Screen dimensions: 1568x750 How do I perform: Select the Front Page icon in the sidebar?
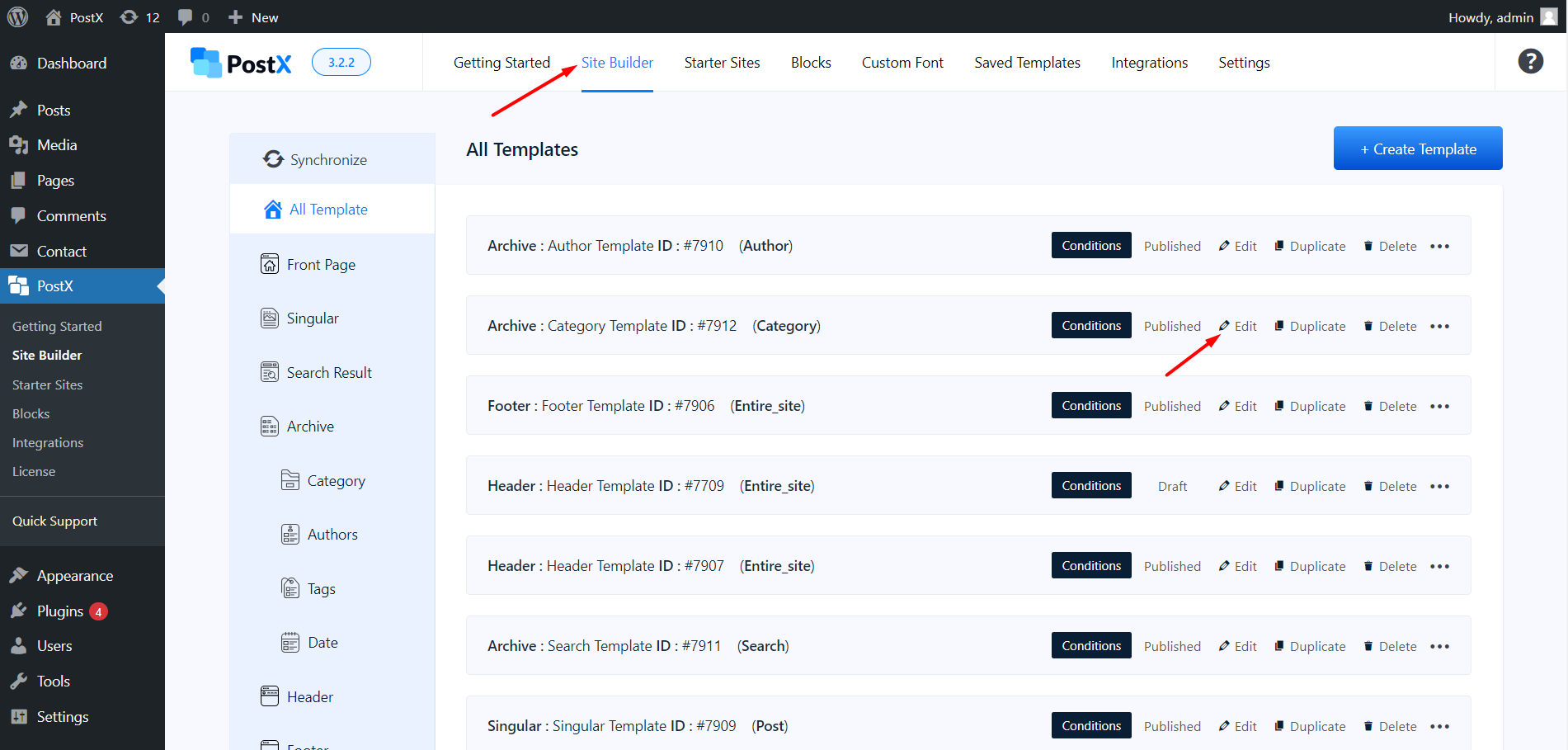point(270,263)
